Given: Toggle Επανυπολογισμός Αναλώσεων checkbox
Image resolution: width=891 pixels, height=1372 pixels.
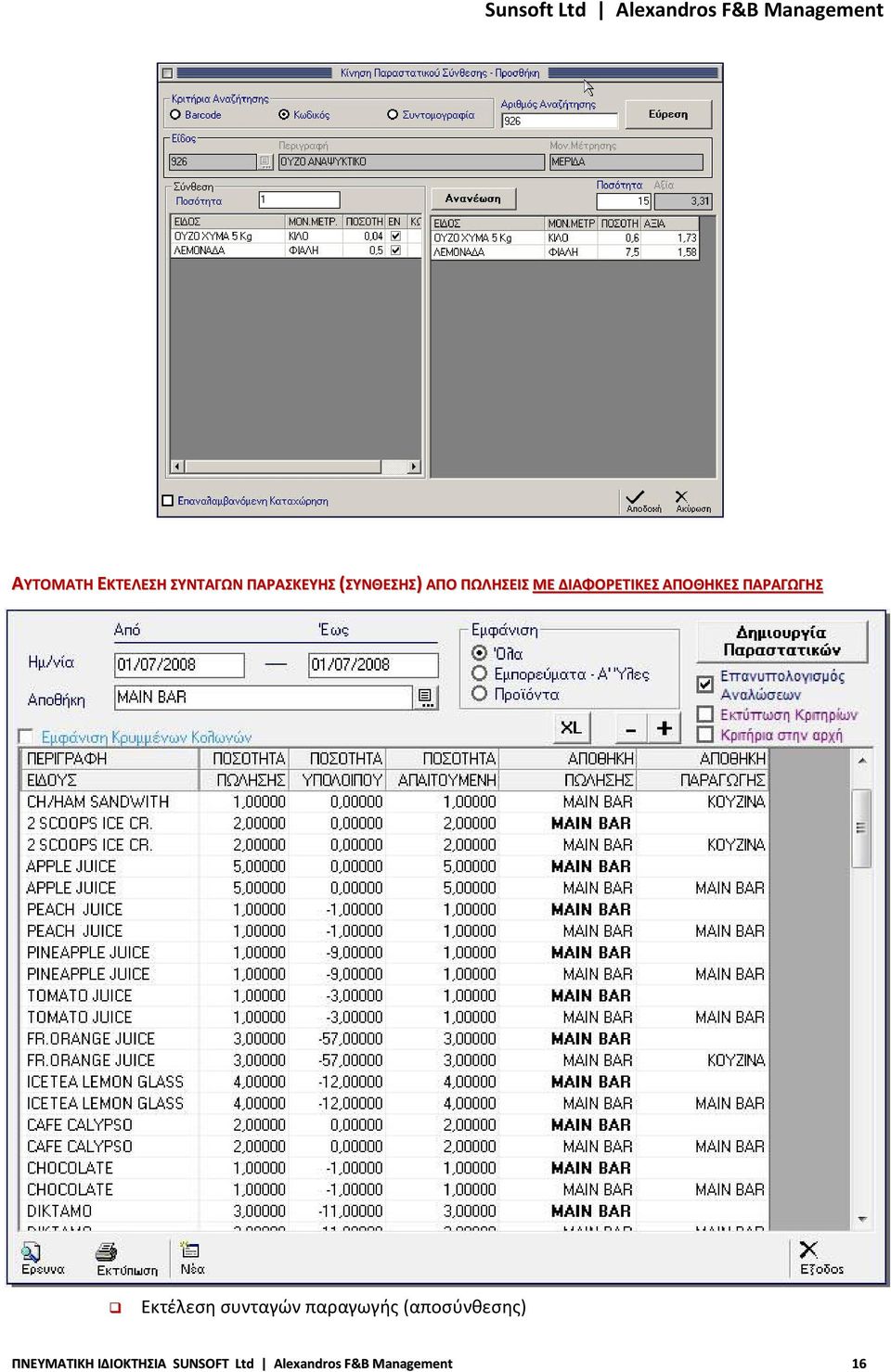Looking at the screenshot, I should (x=705, y=685).
